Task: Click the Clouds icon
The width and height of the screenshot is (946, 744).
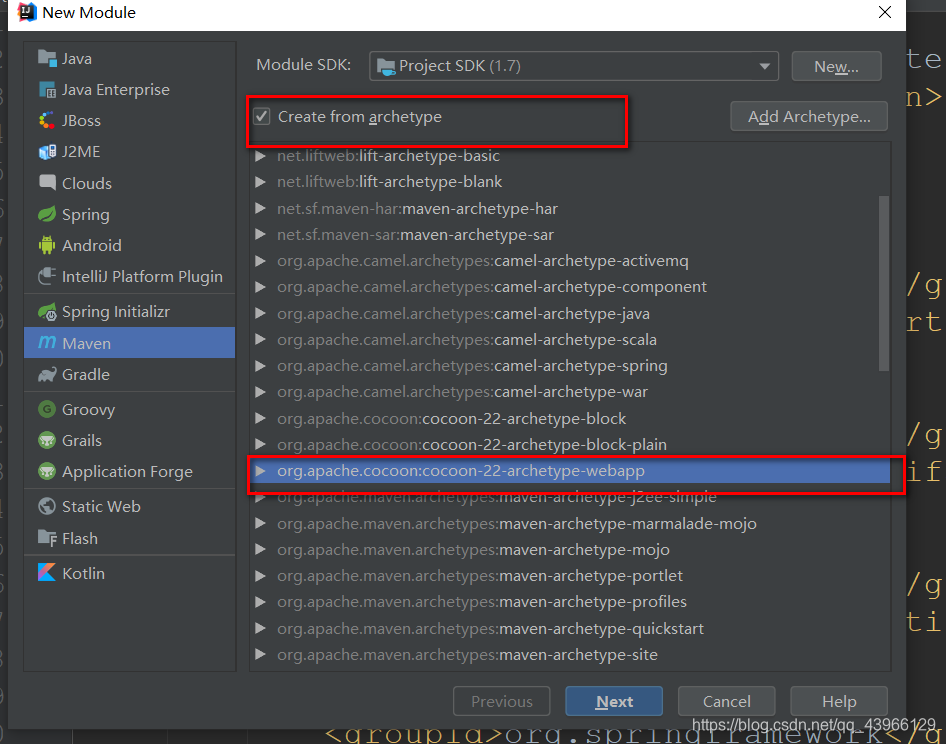Action: (47, 183)
